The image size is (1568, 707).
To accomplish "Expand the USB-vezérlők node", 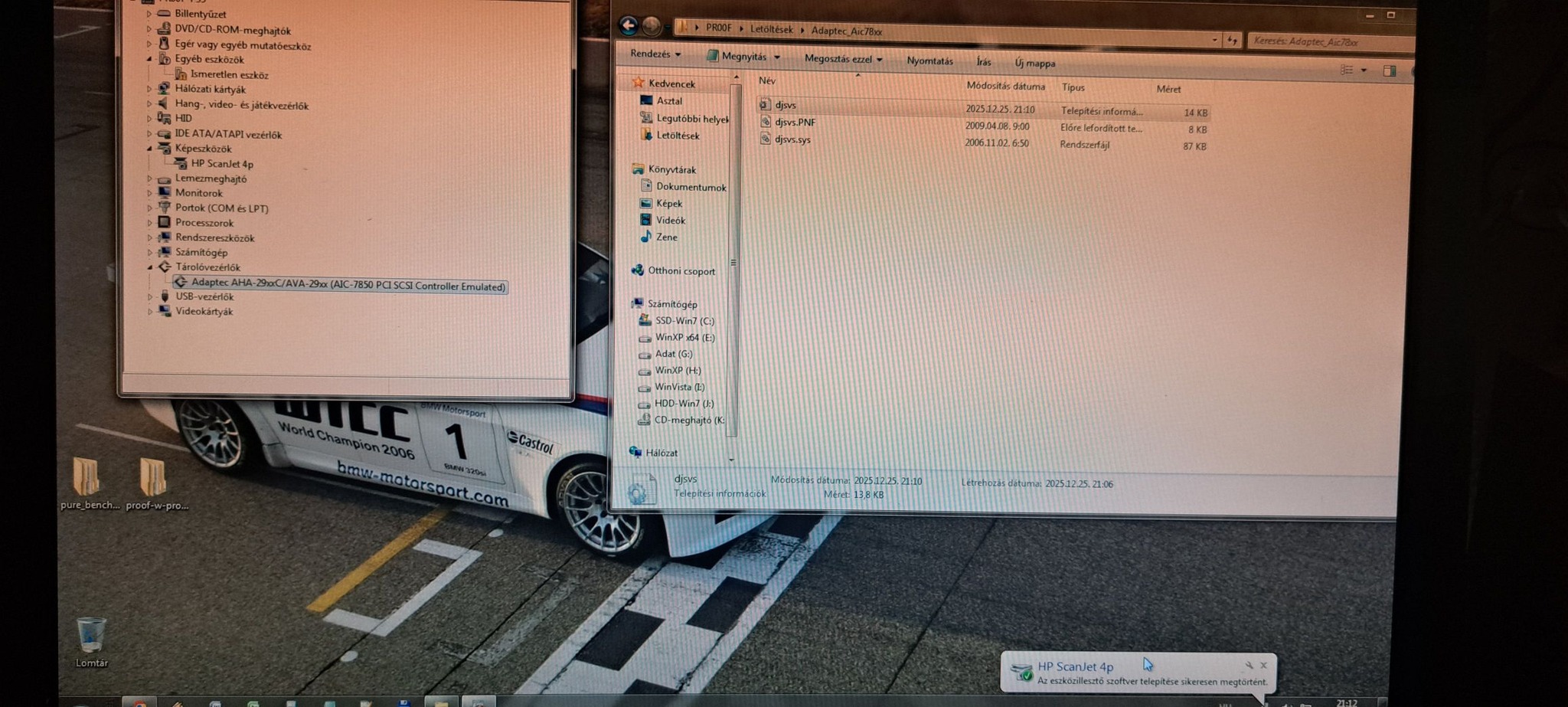I will point(149,296).
